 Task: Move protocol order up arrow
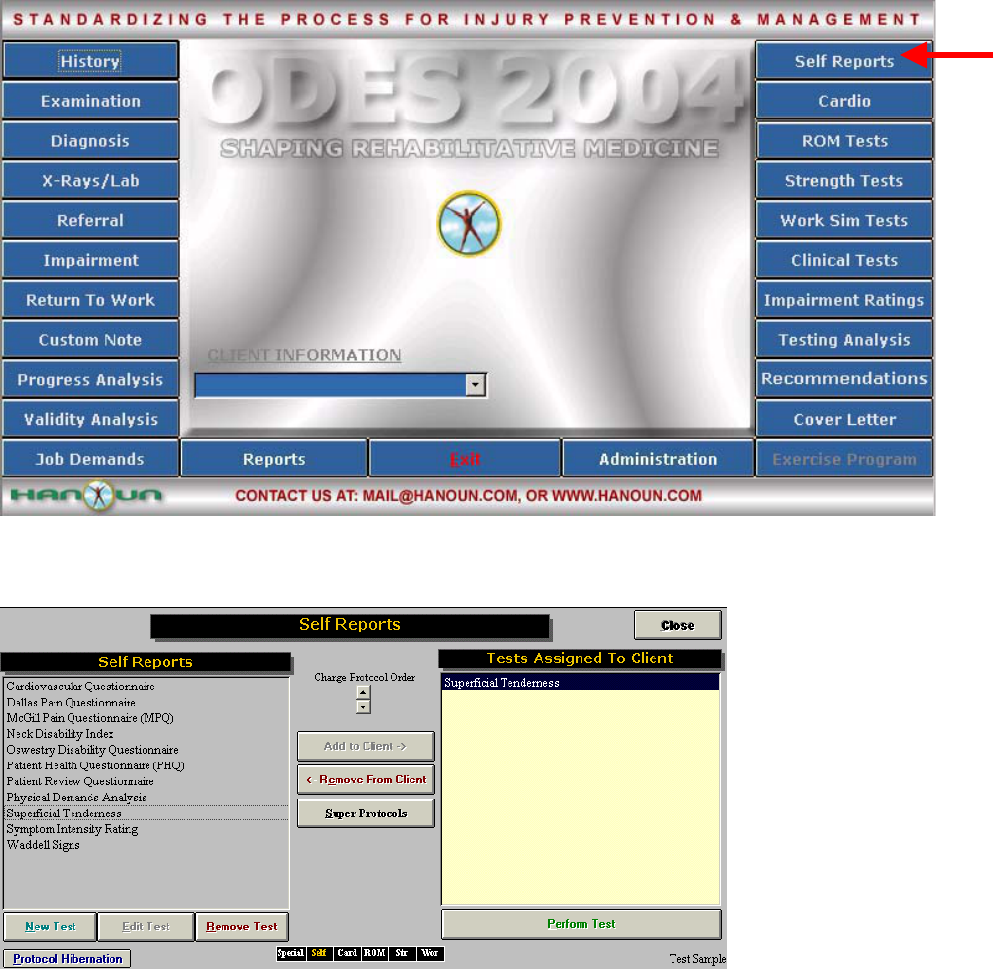(363, 693)
